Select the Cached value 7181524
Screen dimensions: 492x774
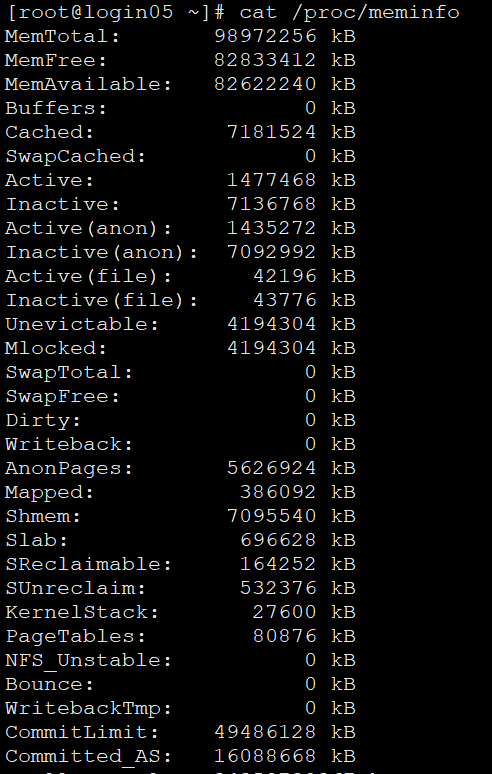[271, 132]
